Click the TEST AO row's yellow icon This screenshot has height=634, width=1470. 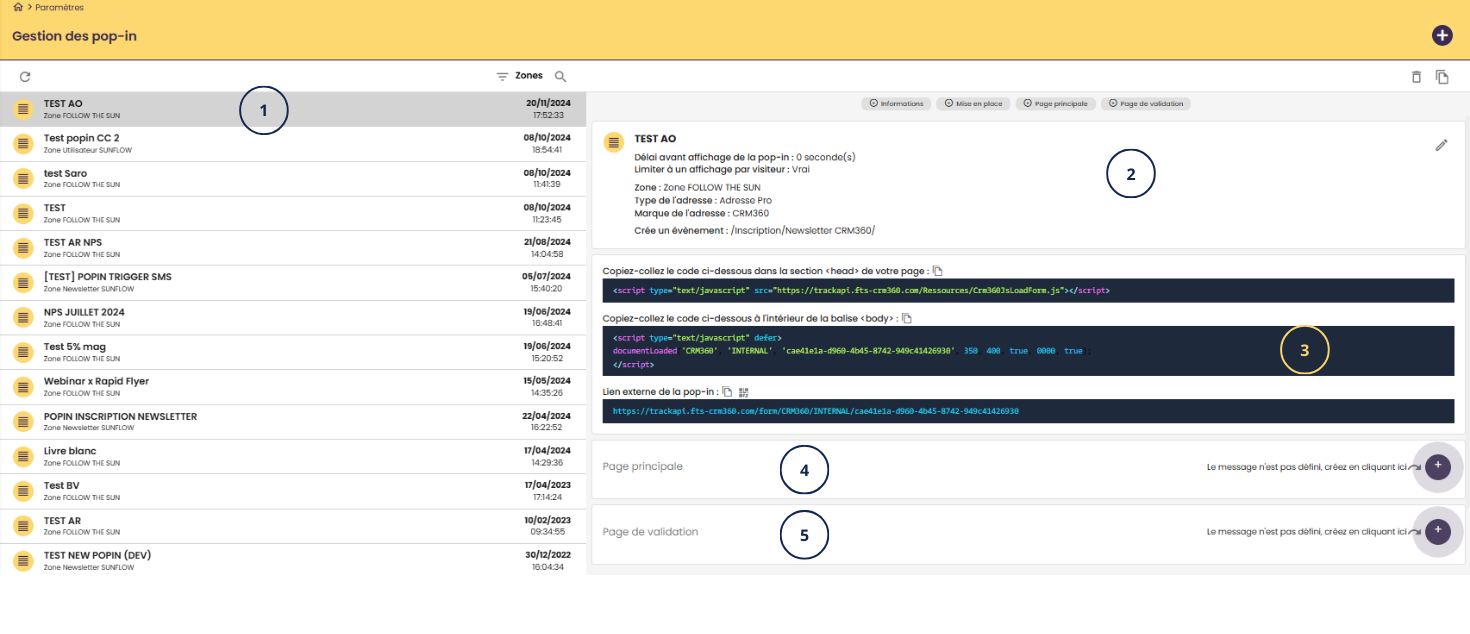[23, 109]
